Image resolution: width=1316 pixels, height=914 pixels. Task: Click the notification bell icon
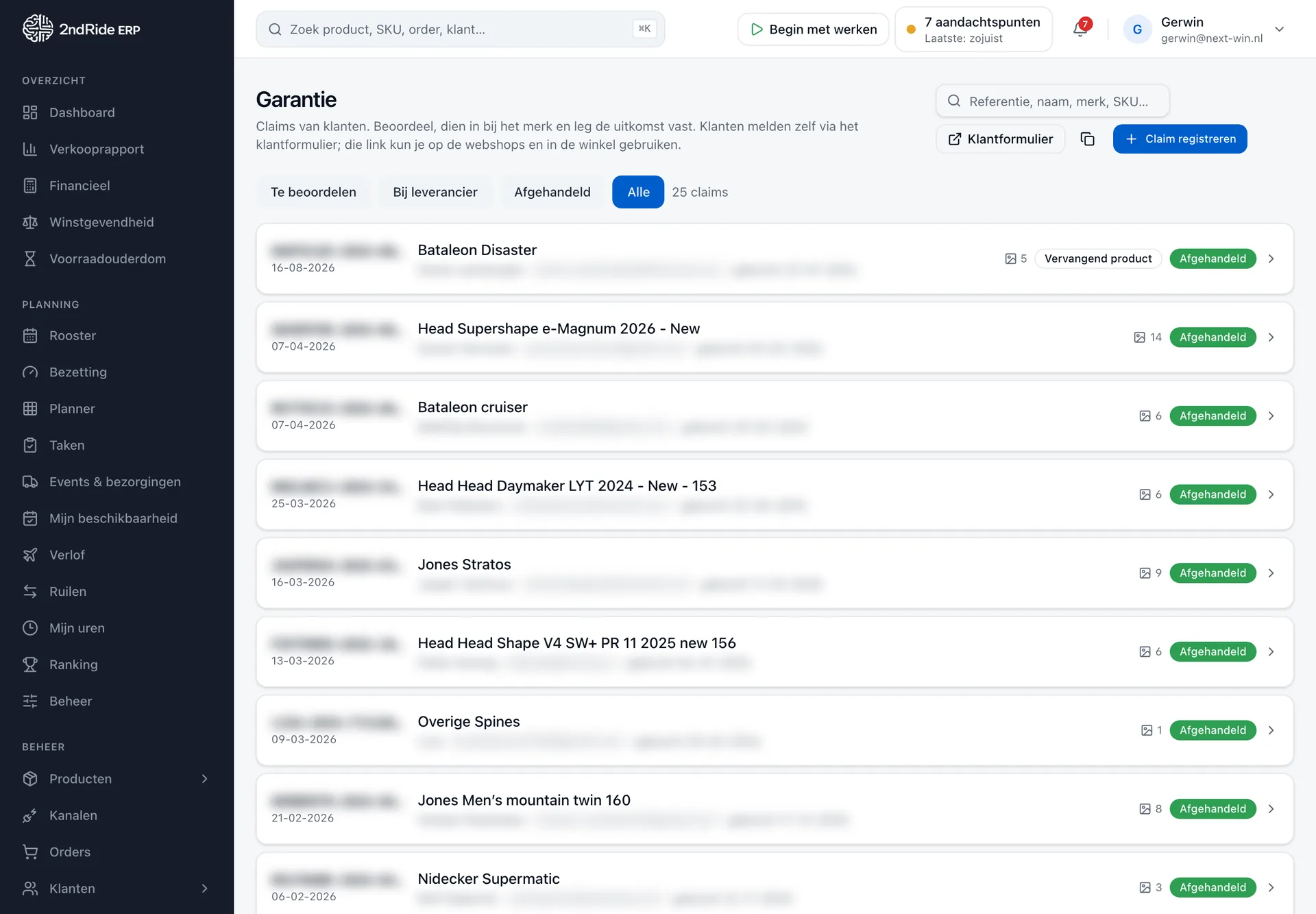(x=1080, y=29)
